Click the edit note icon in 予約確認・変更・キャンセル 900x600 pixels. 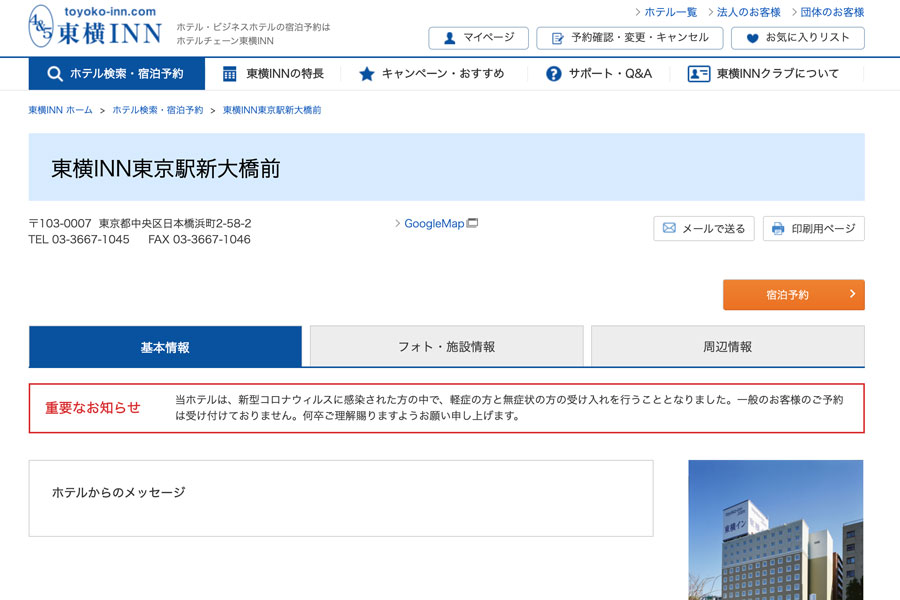tap(557, 38)
